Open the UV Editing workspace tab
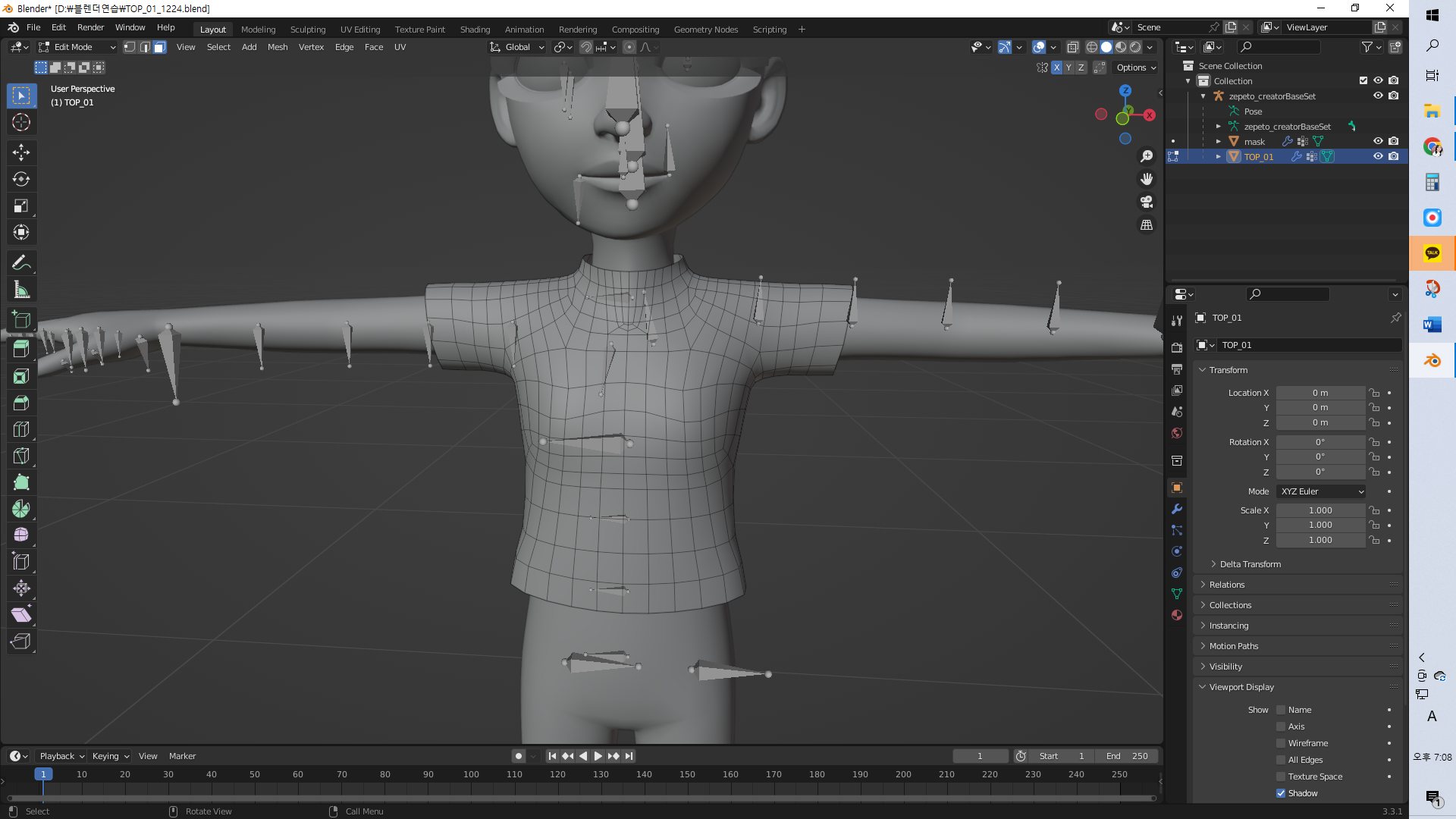1456x819 pixels. (360, 30)
